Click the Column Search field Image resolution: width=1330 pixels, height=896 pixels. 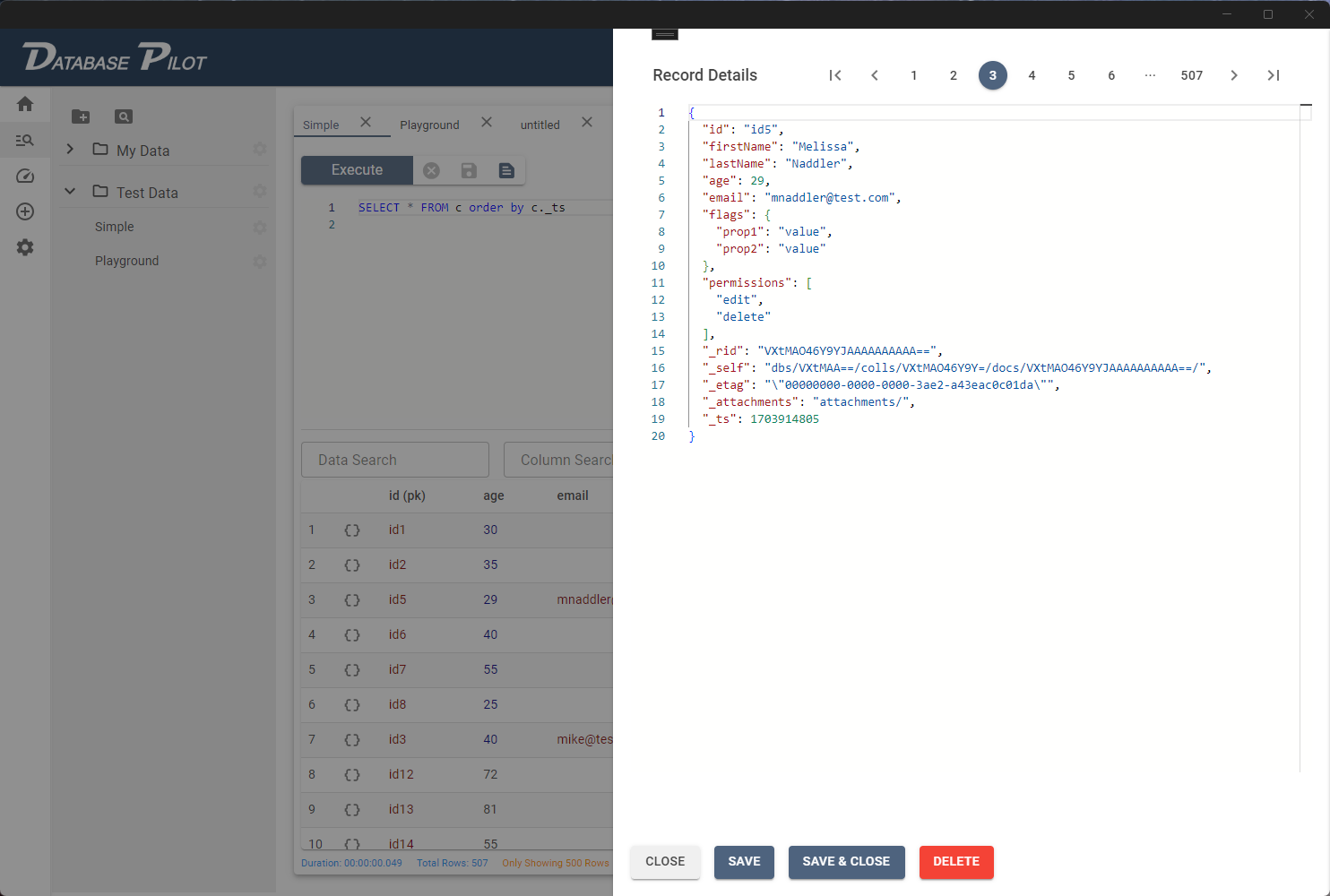558,460
